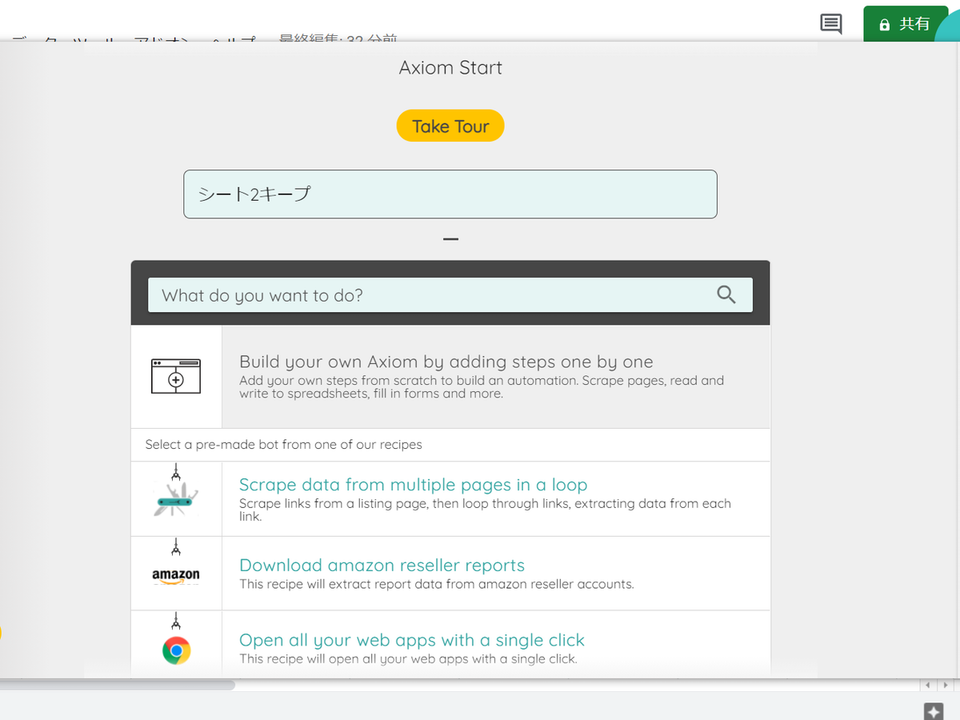Open the comments history icon
The height and width of the screenshot is (720, 960).
point(831,24)
